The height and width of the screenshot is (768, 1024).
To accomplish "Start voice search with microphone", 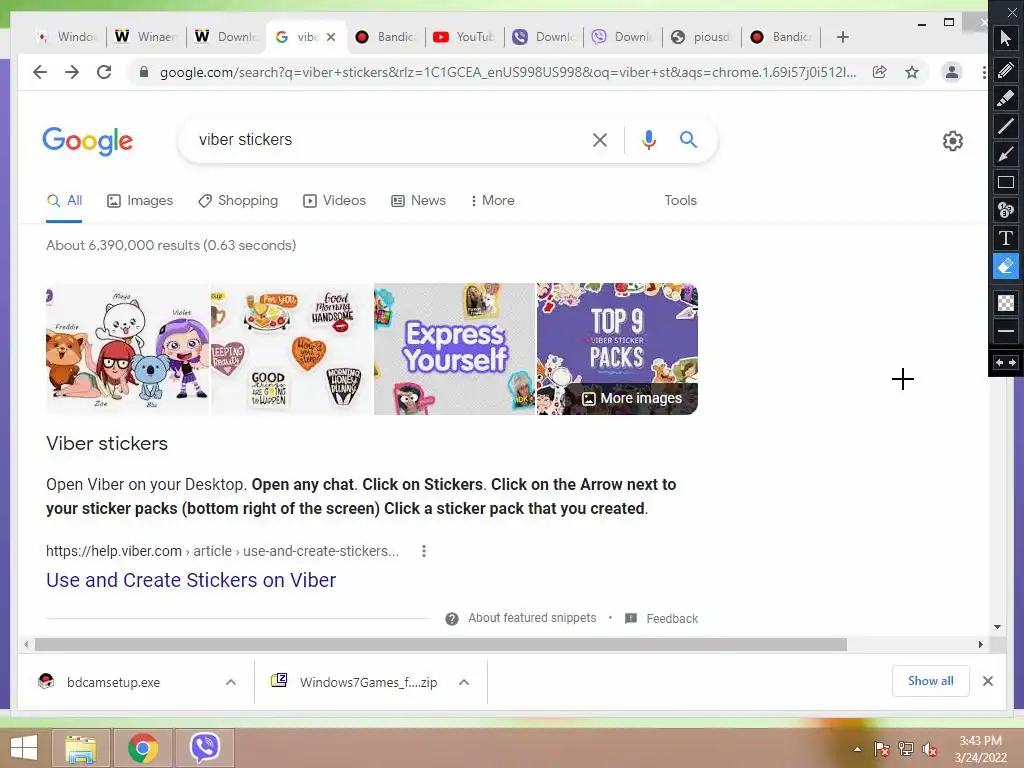I will click(x=648, y=140).
